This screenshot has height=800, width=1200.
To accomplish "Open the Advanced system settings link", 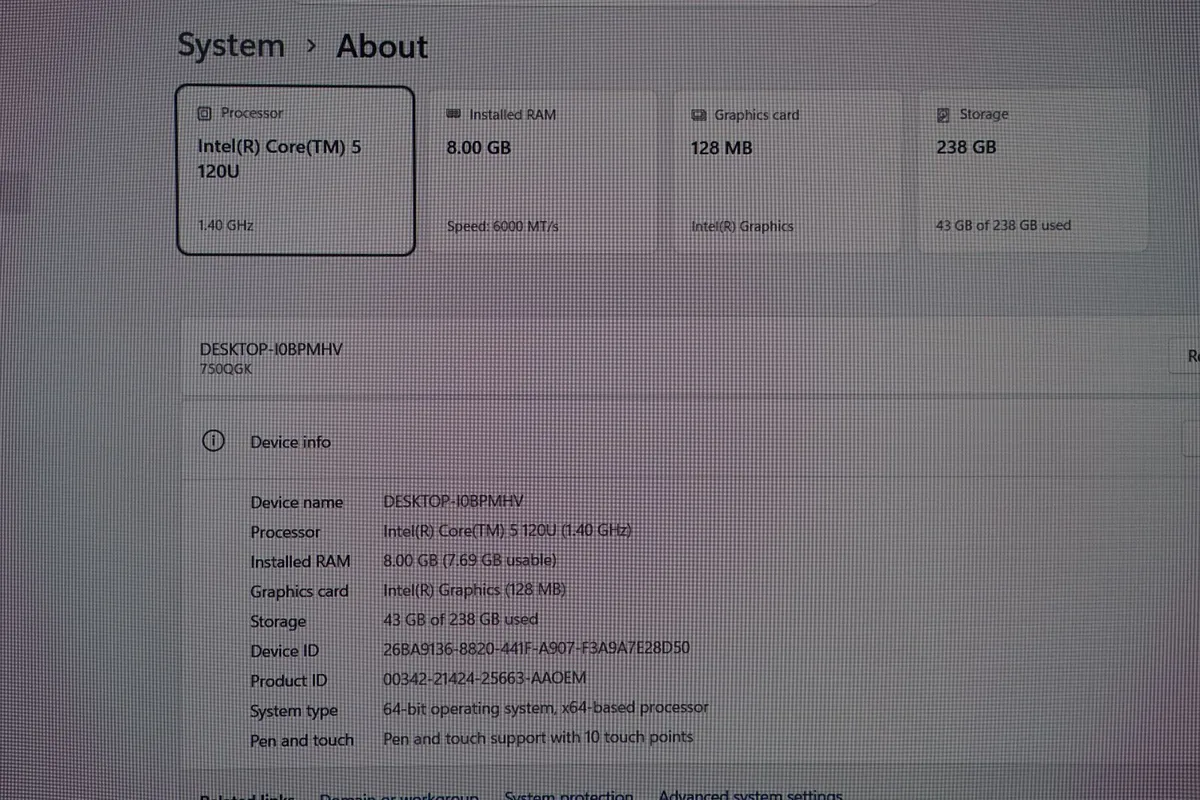I will point(749,795).
